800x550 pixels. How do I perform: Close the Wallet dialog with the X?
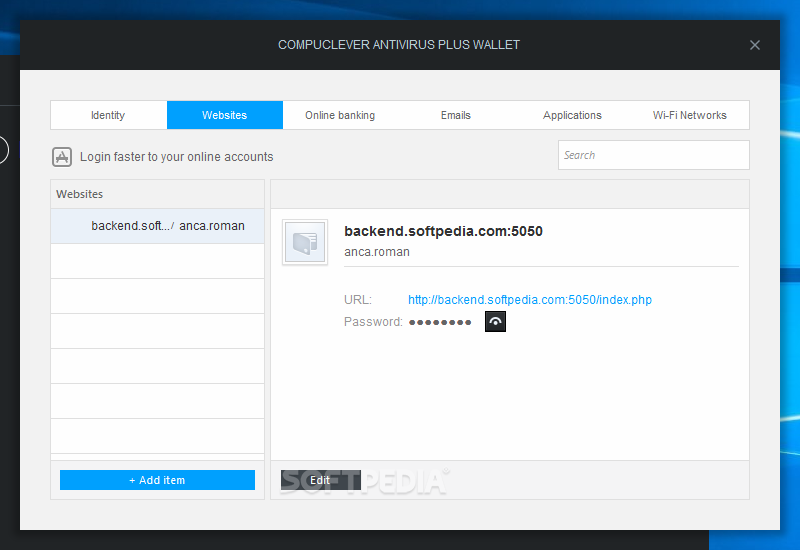(755, 45)
